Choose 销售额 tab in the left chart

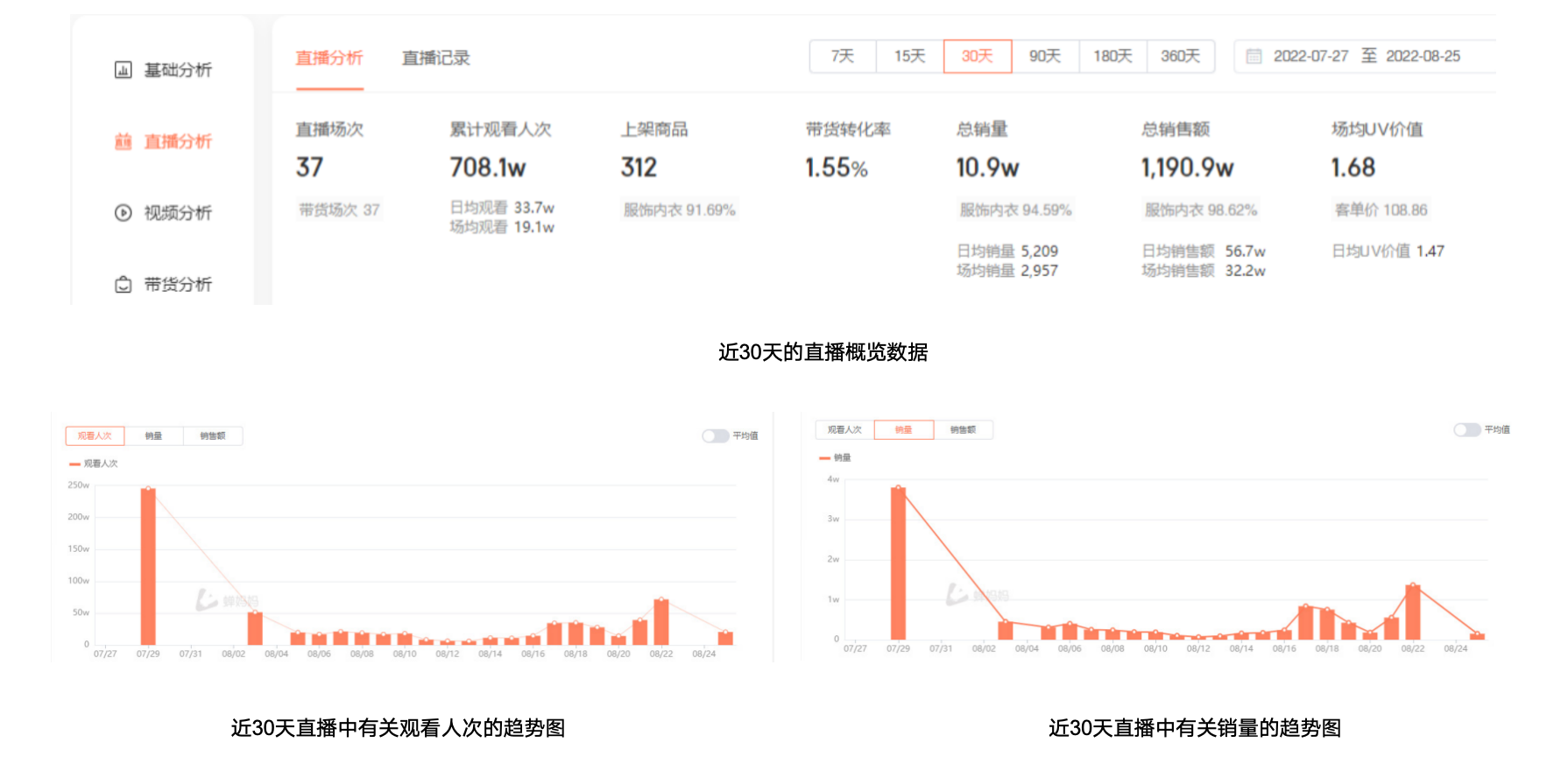click(x=213, y=436)
